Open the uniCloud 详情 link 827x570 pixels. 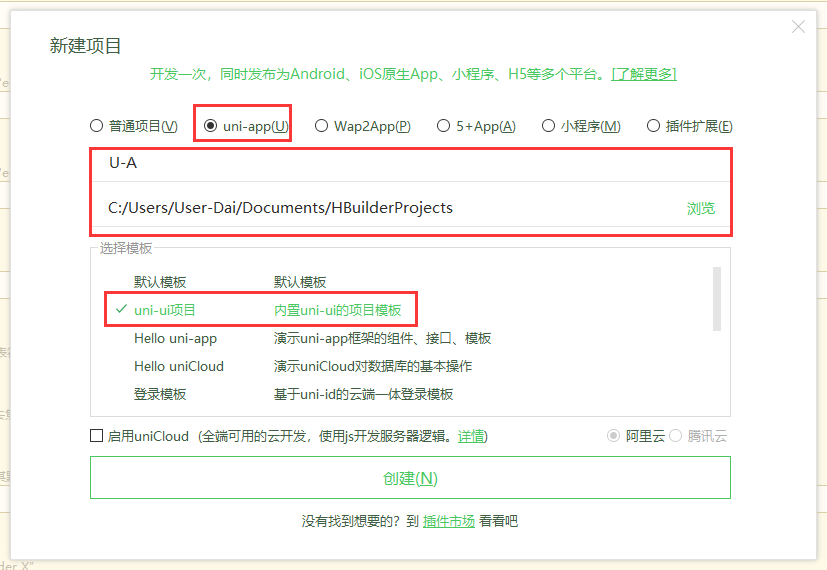pyautogui.click(x=470, y=436)
